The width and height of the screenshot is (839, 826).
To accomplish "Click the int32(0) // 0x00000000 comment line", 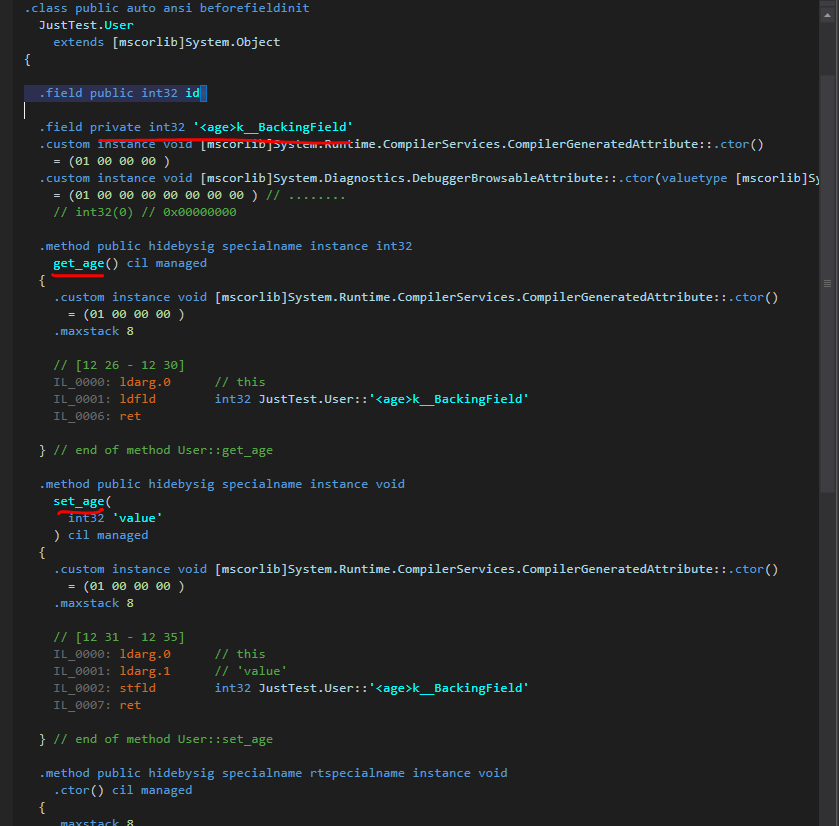I will coord(145,212).
